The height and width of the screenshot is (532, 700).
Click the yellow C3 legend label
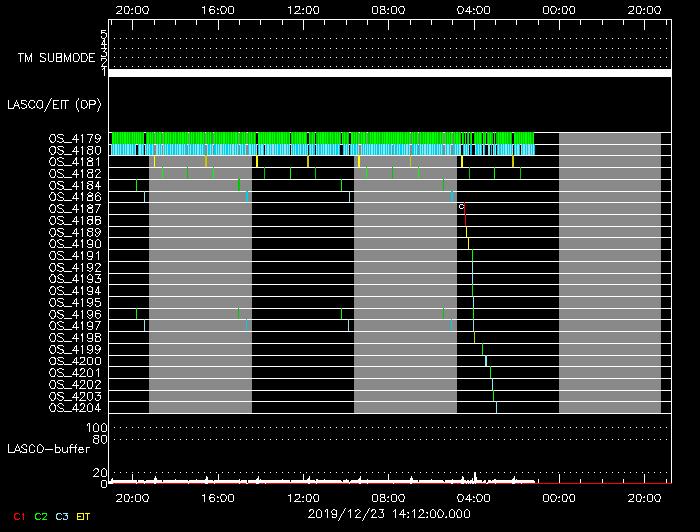(x=62, y=516)
